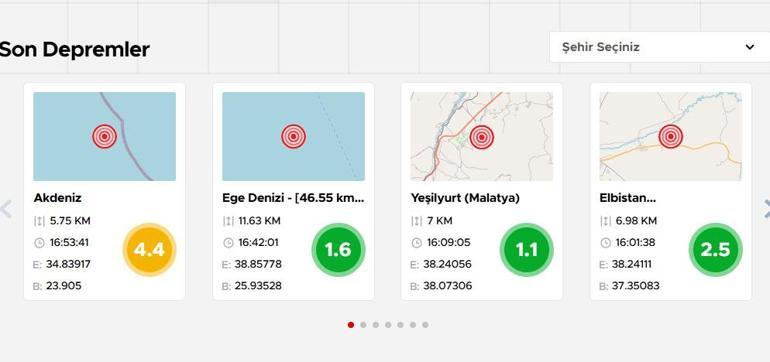Click the depth icon beside 11.63 KM
Screen dimensions: 770x362
click(228, 221)
